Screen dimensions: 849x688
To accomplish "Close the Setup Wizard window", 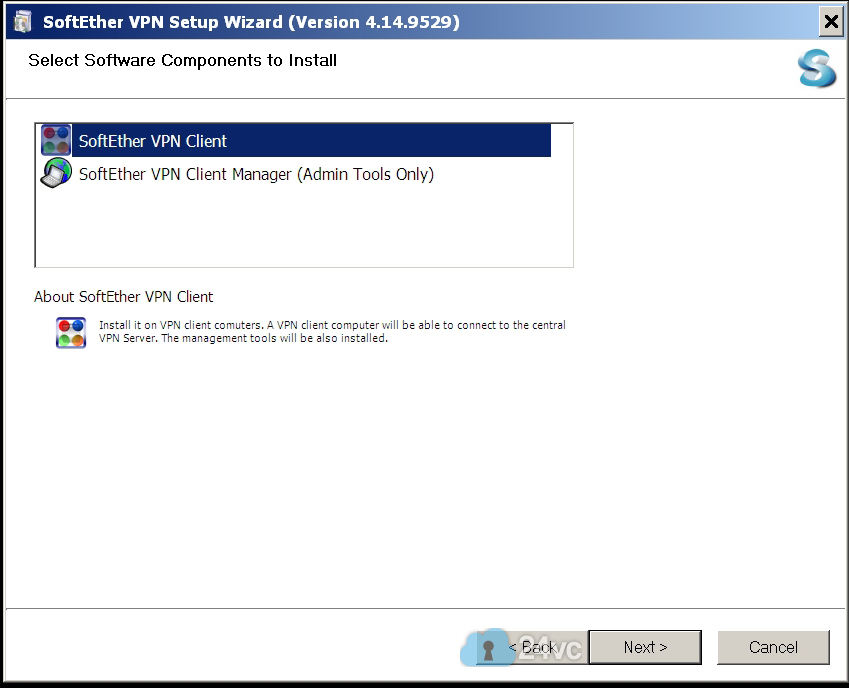I will (x=831, y=22).
